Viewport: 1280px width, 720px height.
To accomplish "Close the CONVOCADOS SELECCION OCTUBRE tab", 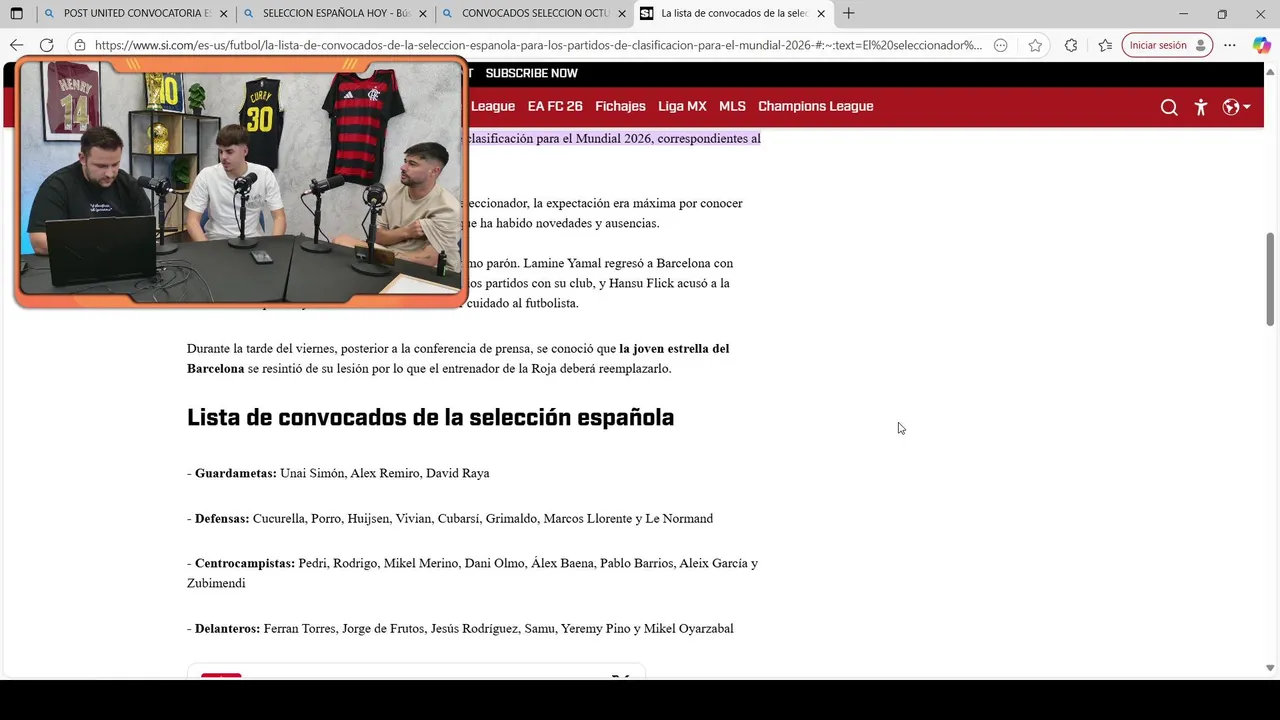I will [622, 14].
